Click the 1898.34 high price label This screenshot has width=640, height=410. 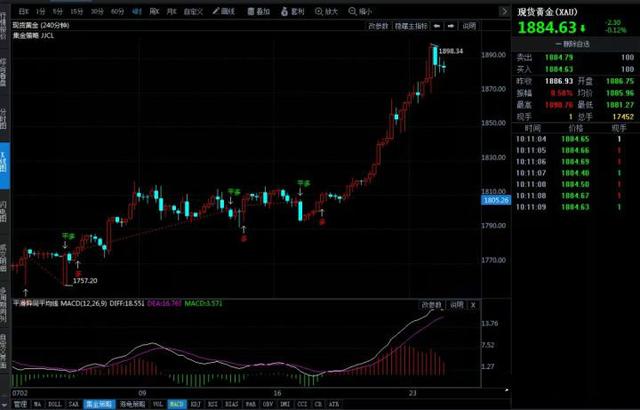coord(451,51)
